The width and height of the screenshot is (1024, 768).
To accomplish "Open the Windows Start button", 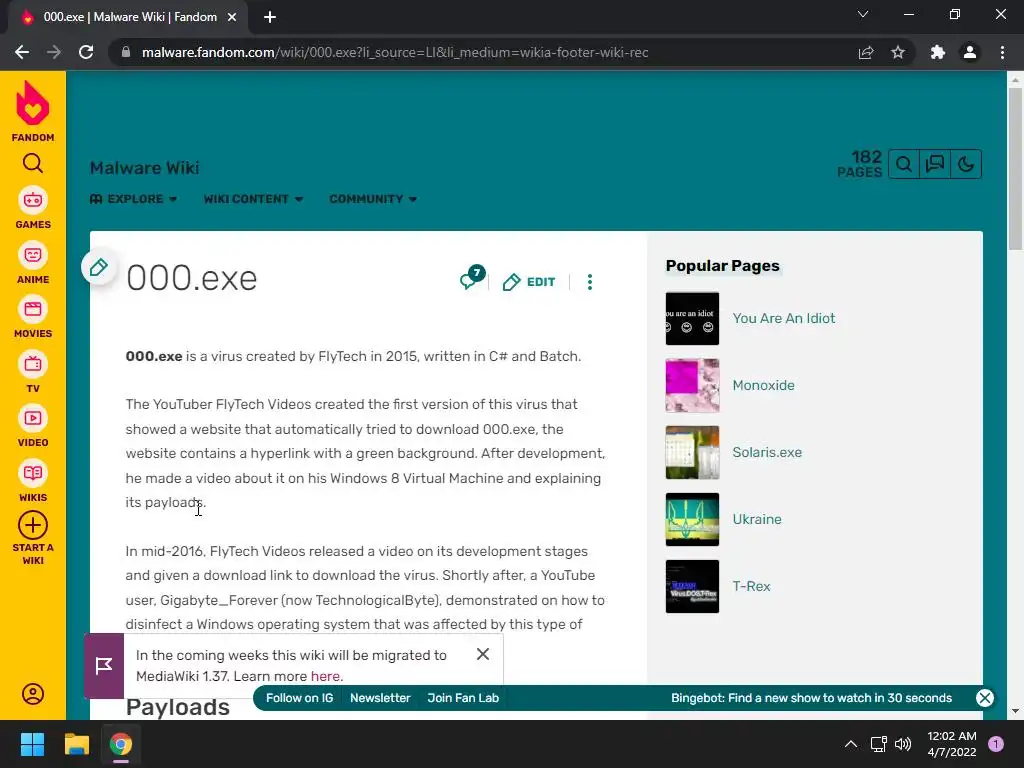I will click(32, 744).
